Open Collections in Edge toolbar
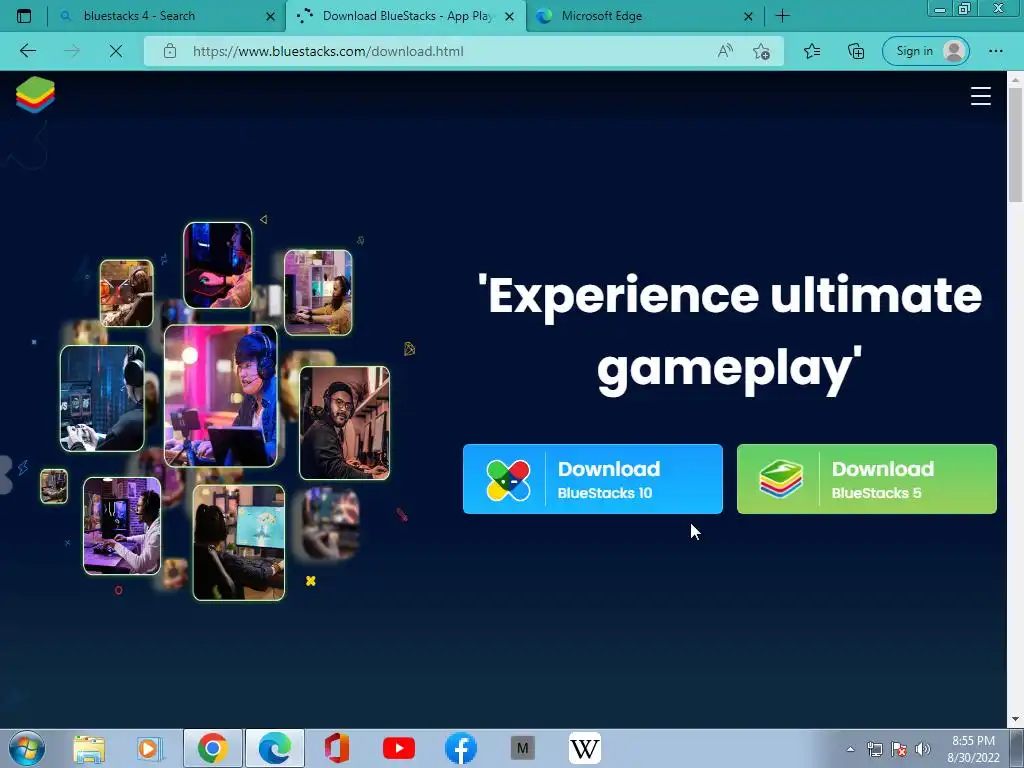This screenshot has width=1024, height=768. point(856,51)
